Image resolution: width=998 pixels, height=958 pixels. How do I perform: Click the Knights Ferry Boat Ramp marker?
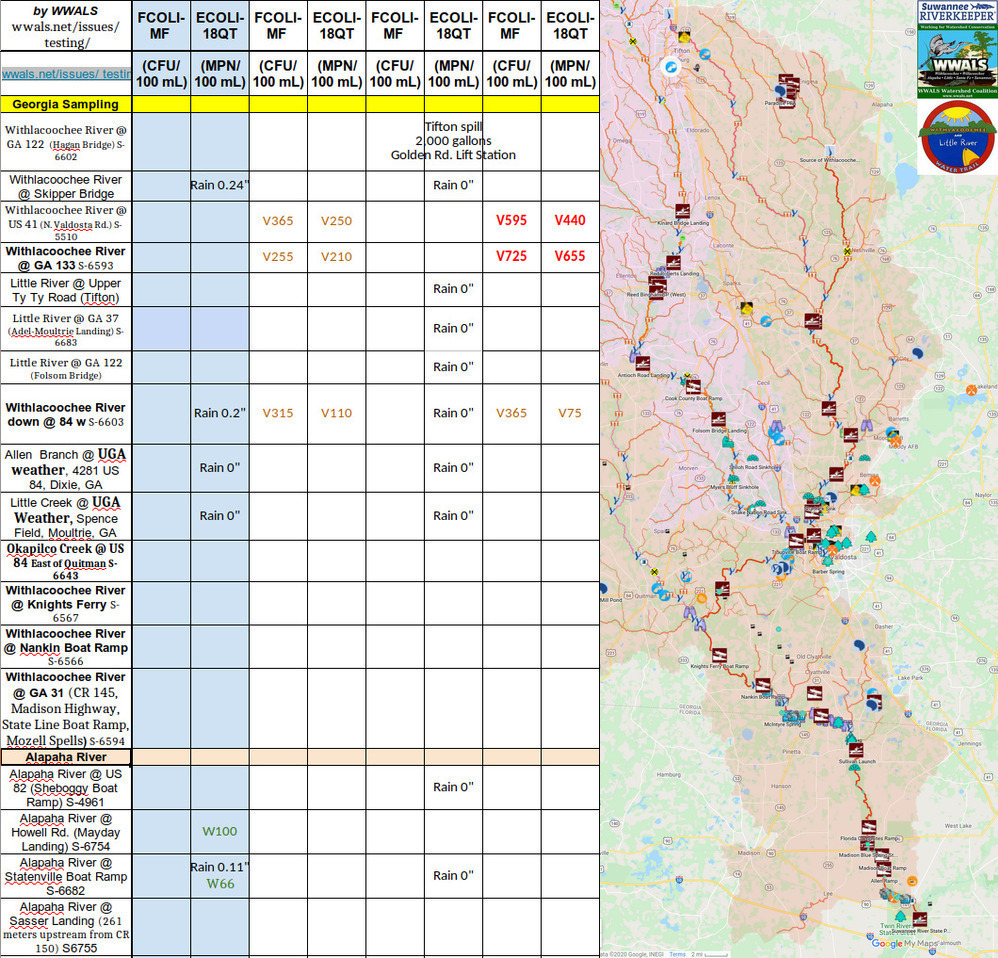[x=719, y=656]
